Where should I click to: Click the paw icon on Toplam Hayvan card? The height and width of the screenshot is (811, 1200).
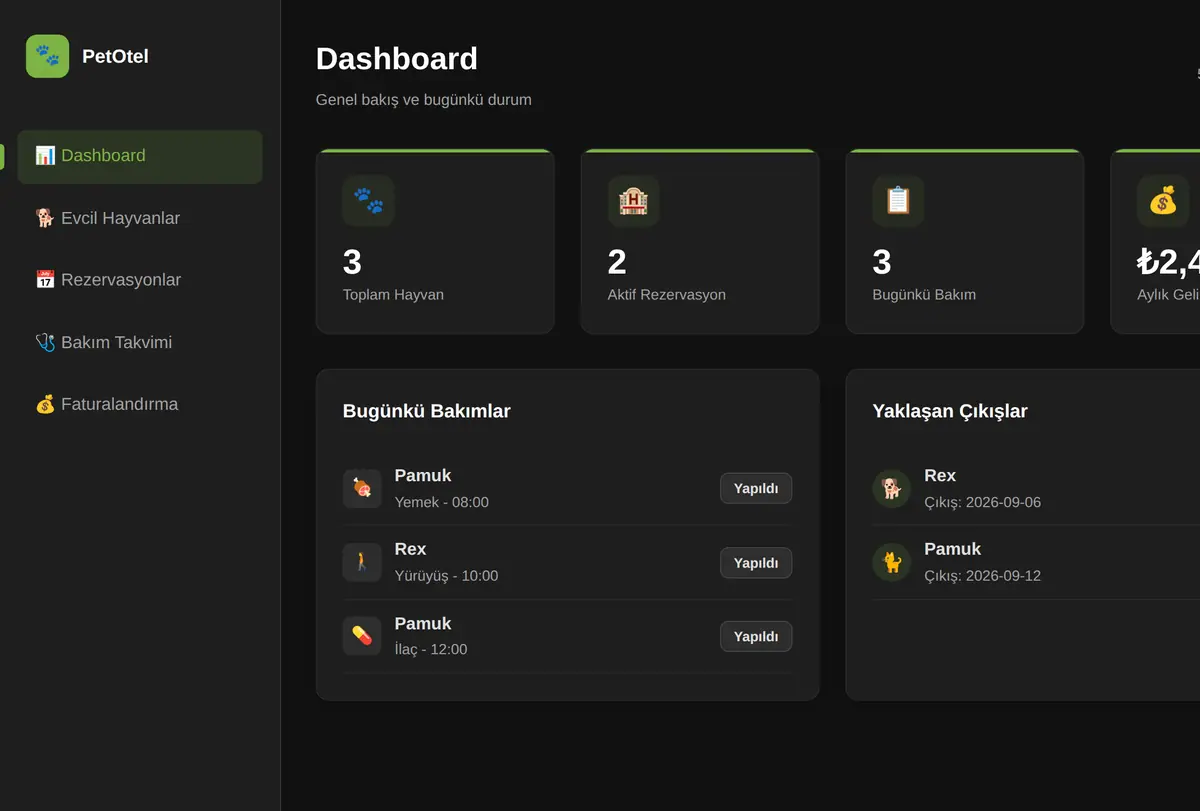pyautogui.click(x=368, y=201)
